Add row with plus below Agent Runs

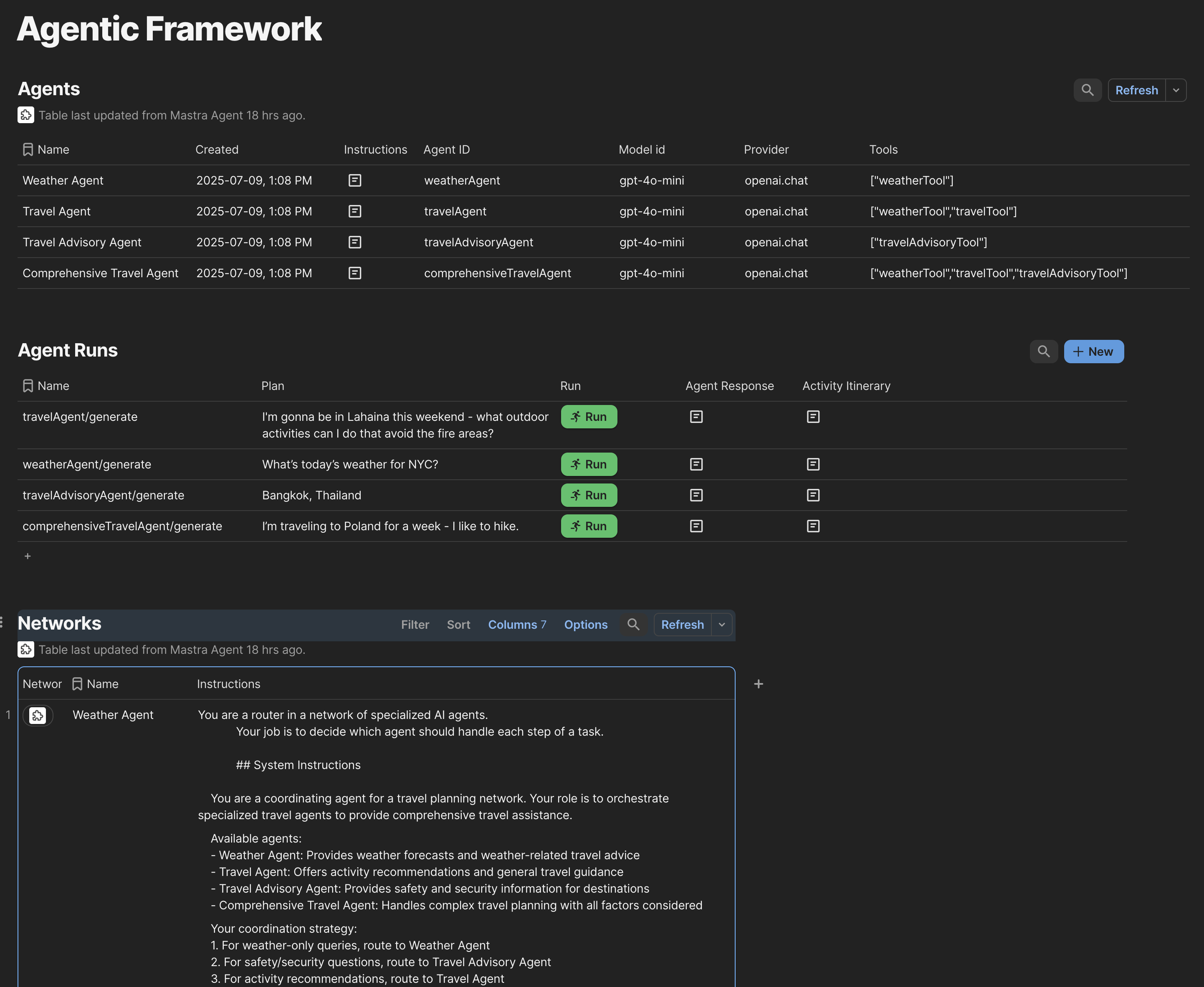[x=27, y=556]
